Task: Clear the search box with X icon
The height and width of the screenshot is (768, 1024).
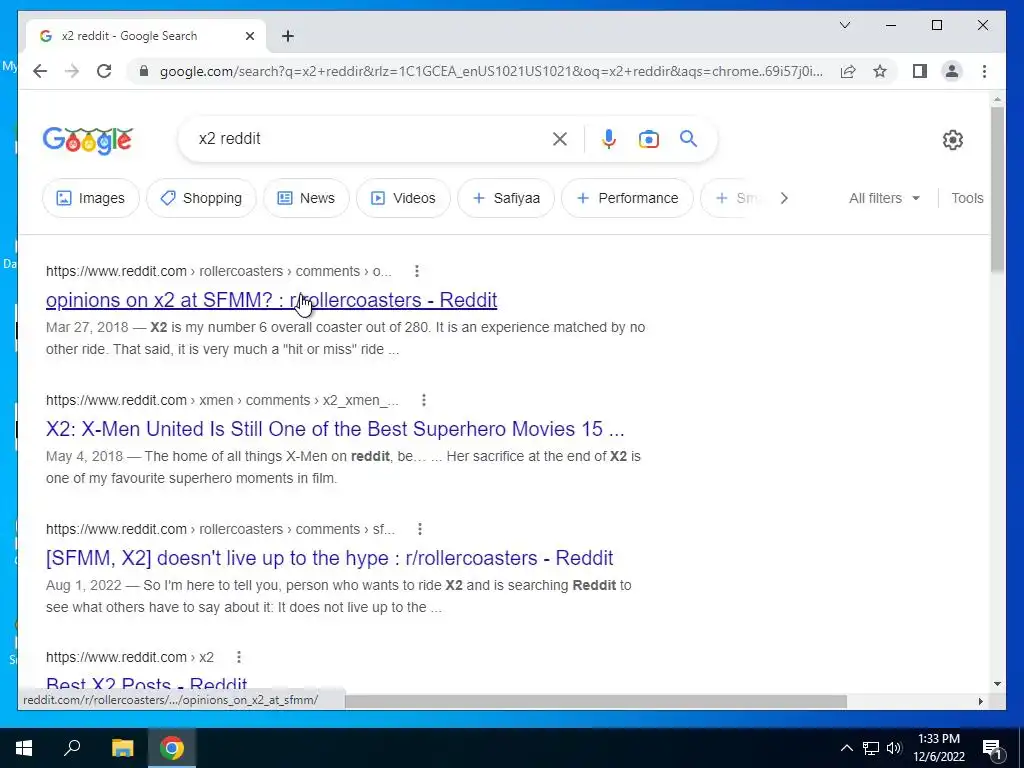Action: tap(560, 138)
